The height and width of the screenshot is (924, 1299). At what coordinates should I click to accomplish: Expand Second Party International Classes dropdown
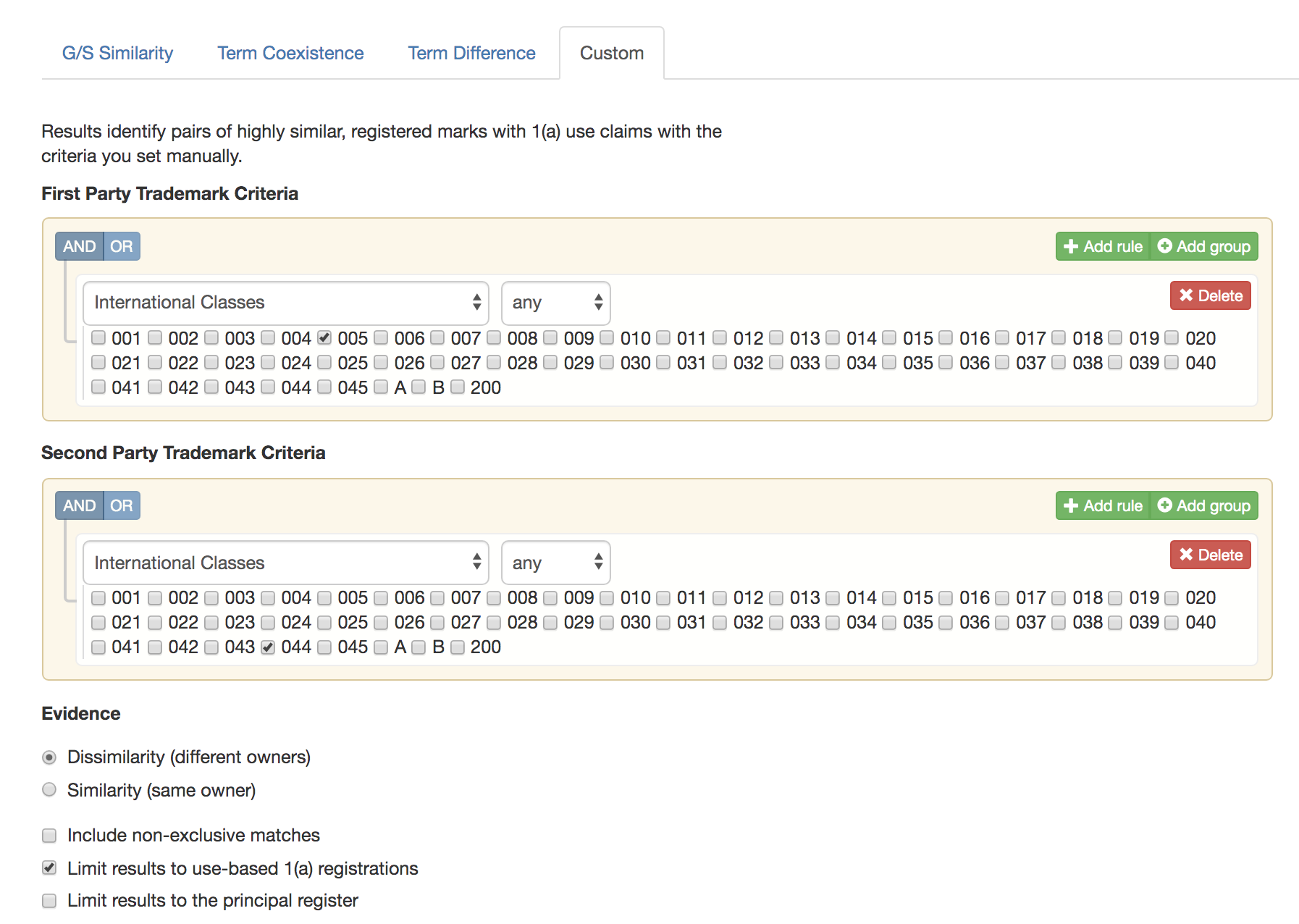[x=285, y=563]
